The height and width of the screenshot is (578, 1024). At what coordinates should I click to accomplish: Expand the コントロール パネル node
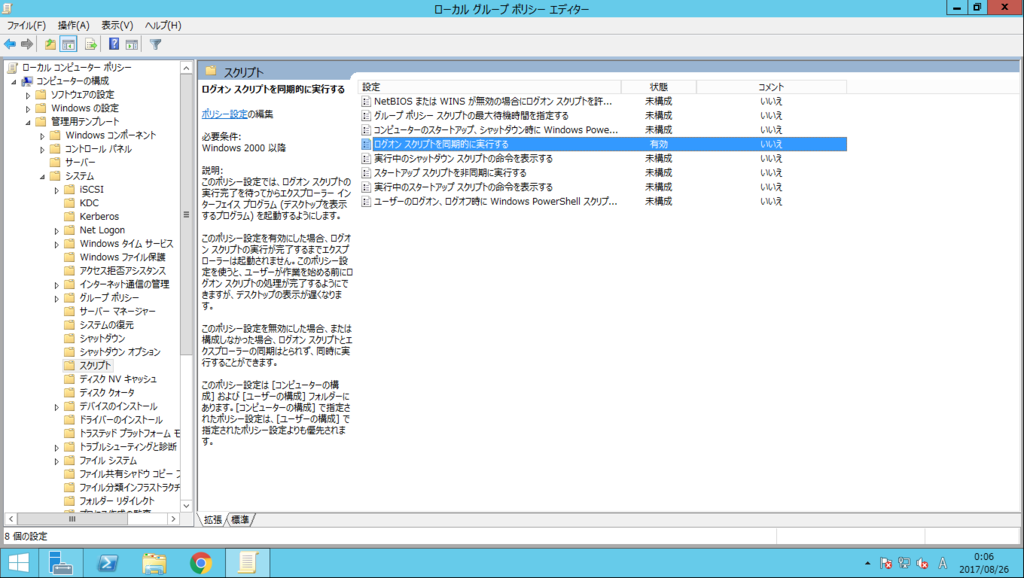42,150
